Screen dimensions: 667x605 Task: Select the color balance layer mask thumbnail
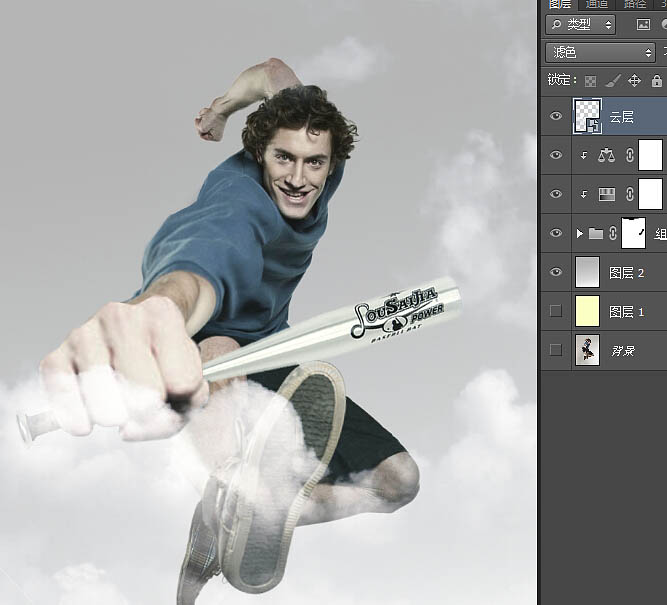[x=651, y=155]
